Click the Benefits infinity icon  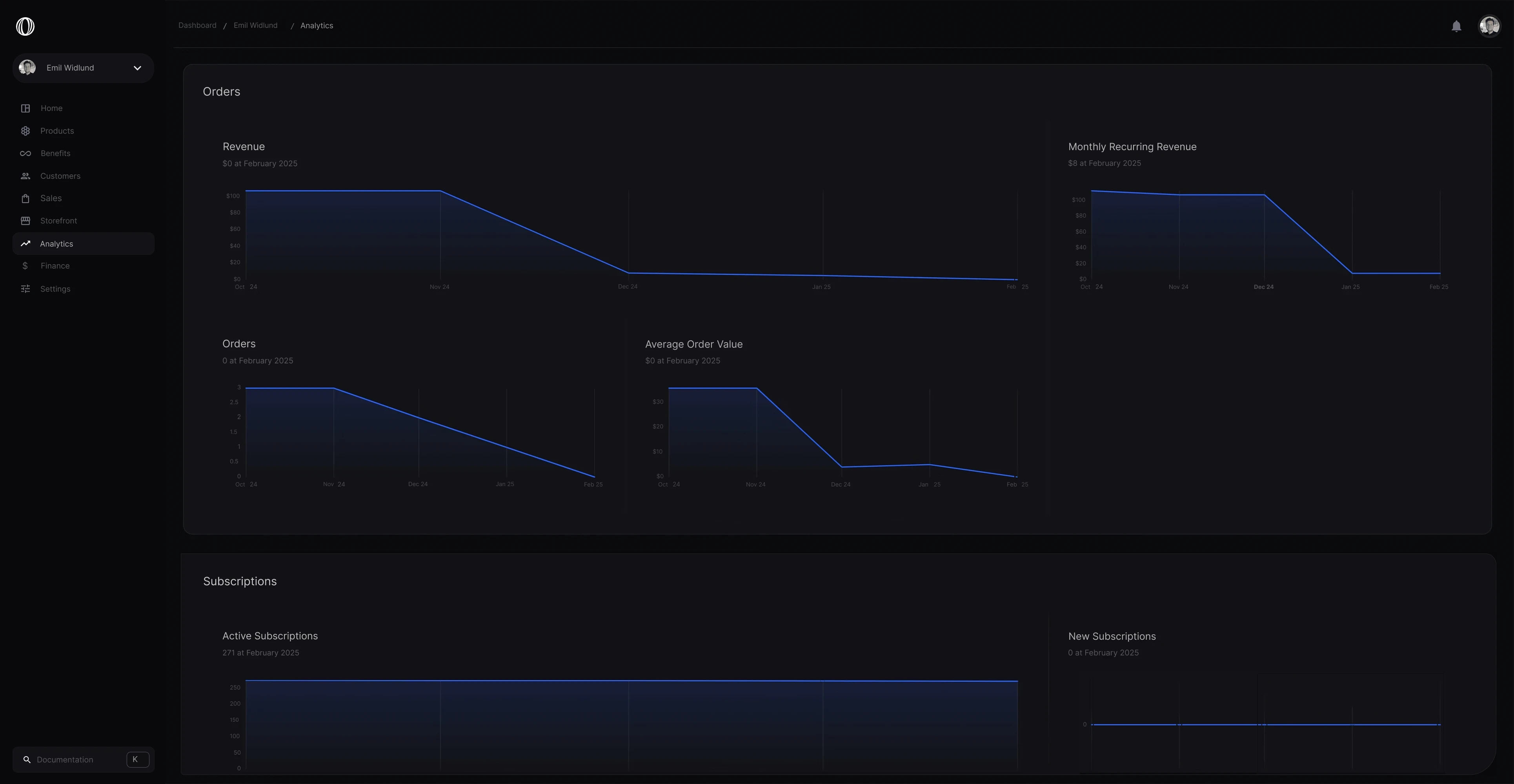[x=25, y=153]
